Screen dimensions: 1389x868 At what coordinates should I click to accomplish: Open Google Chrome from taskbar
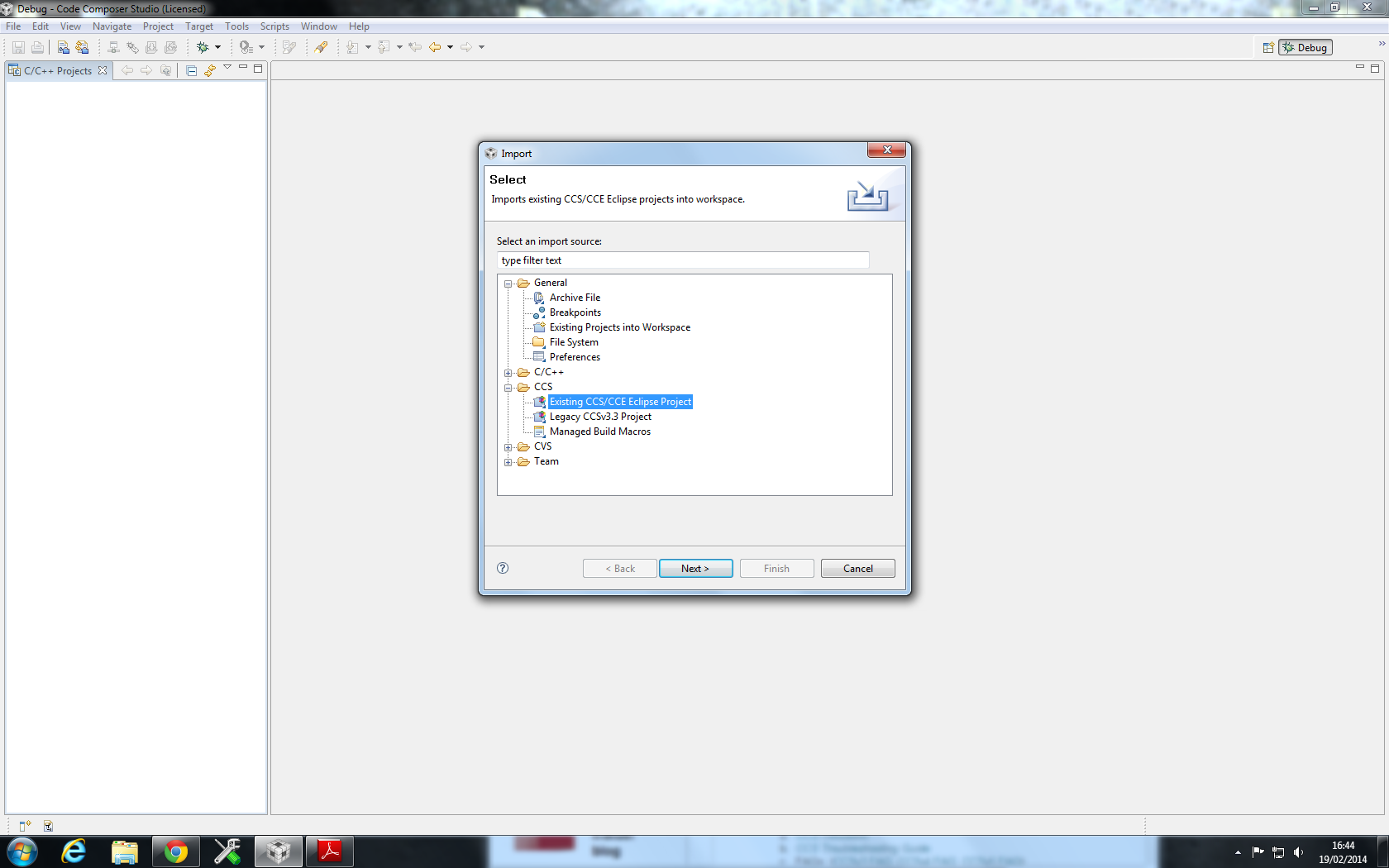point(176,851)
